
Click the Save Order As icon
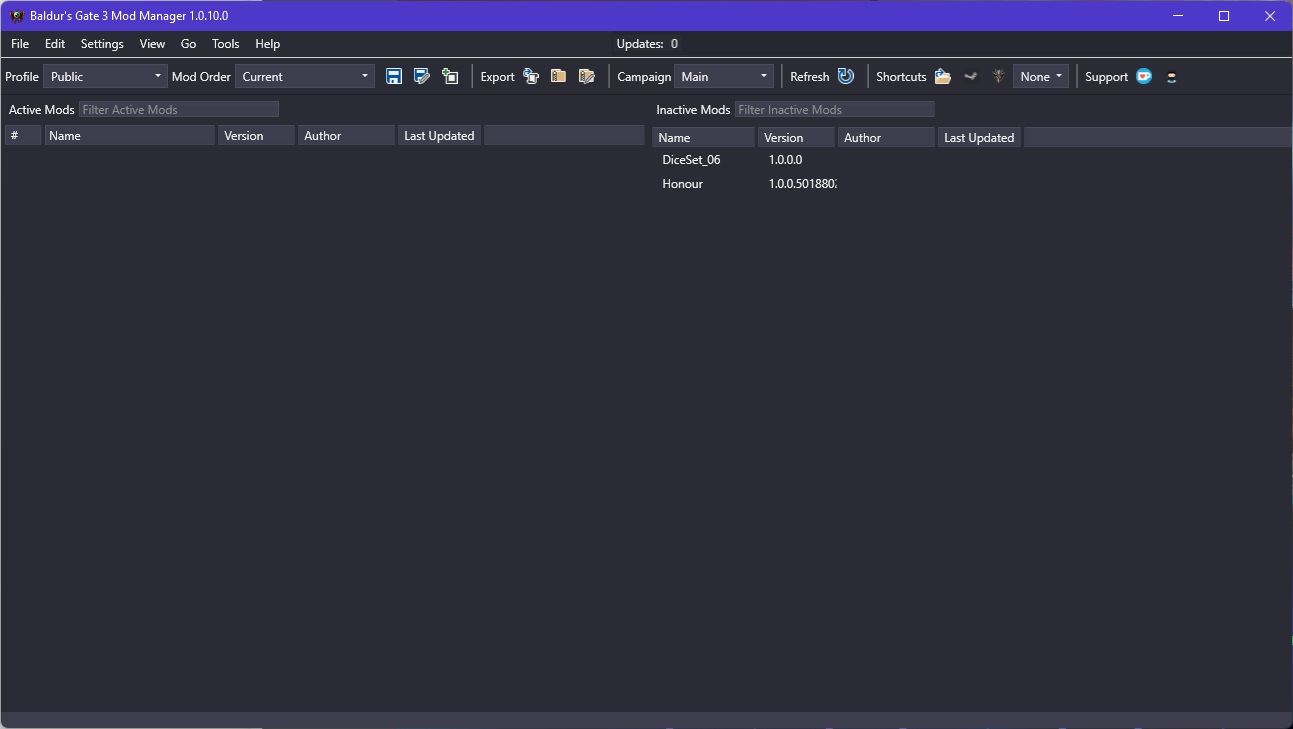pos(422,76)
